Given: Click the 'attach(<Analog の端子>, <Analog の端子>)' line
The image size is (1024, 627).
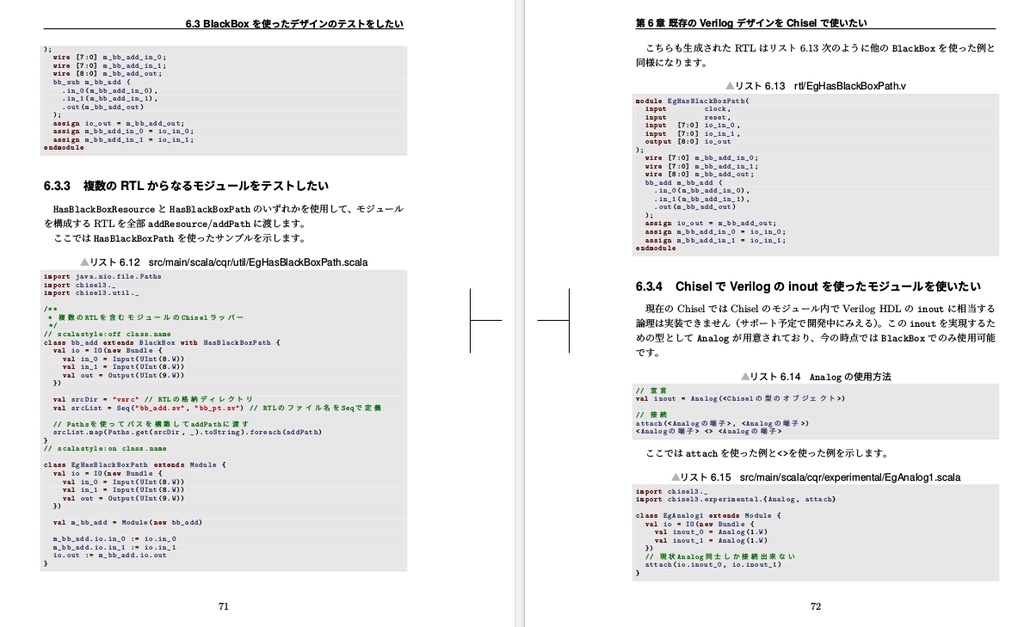Looking at the screenshot, I should 722,423.
